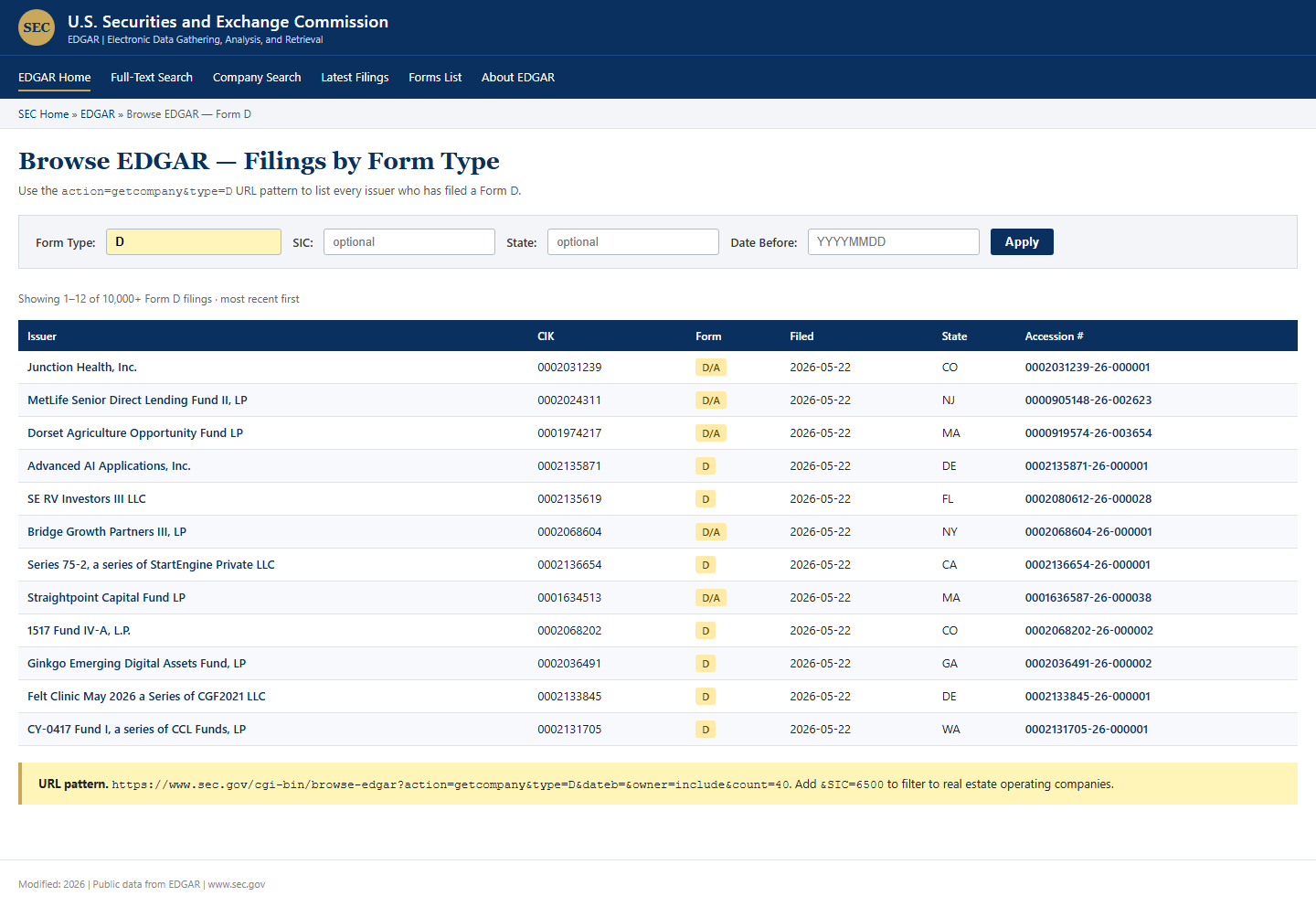This screenshot has width=1316, height=907.
Task: Open CY-0417 Fund I issuer link
Action: point(137,730)
